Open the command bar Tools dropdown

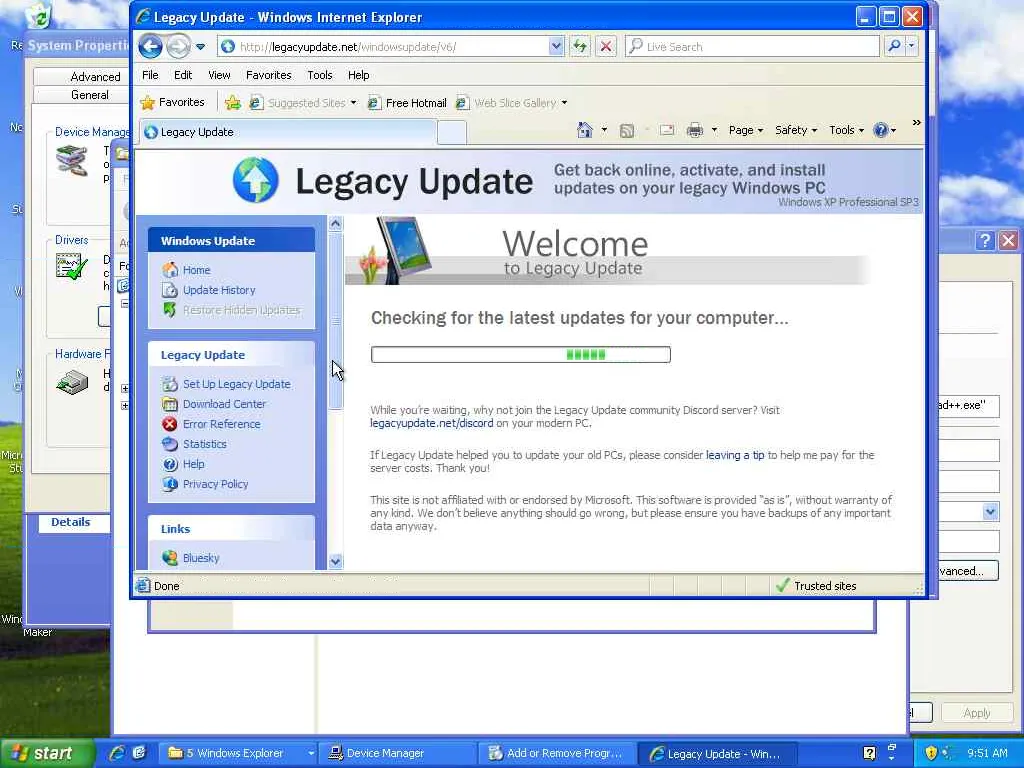click(846, 130)
